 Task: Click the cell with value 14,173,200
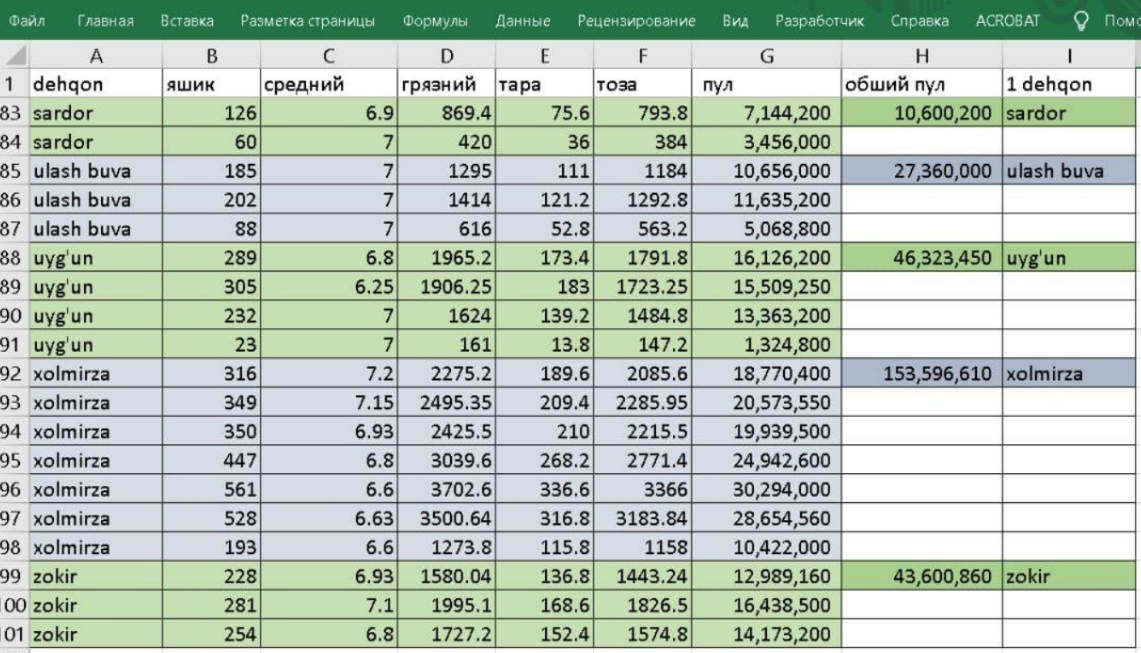coord(766,634)
